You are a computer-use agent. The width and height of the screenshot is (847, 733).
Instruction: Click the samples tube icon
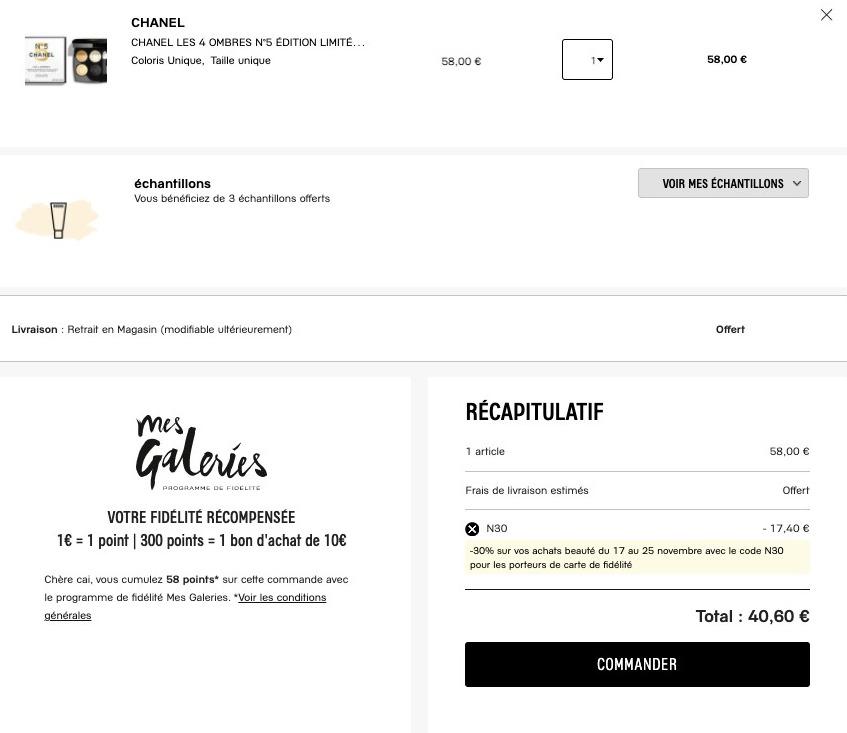coord(58,219)
